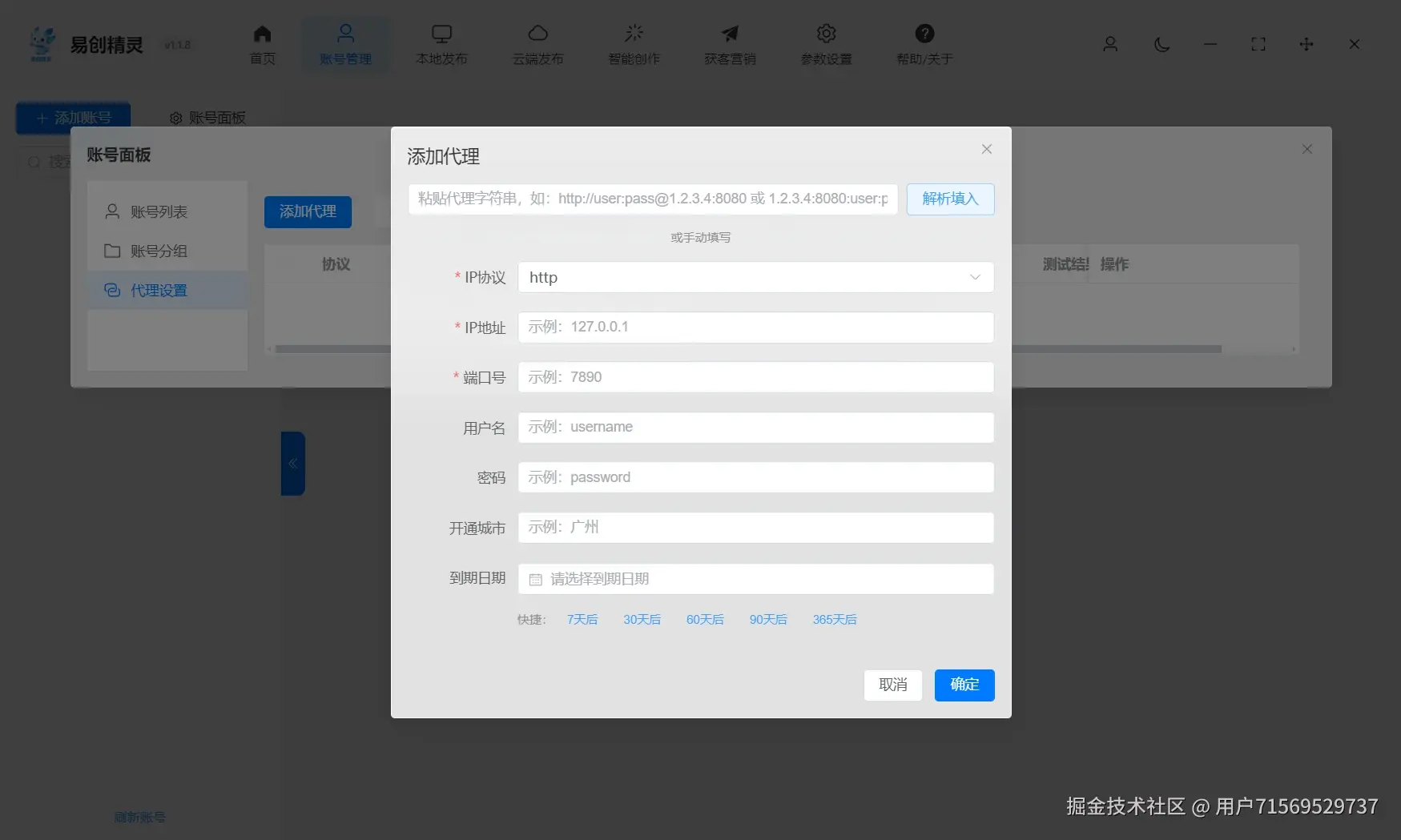Toggle dark mode with the moon icon
1401x840 pixels.
click(1161, 45)
